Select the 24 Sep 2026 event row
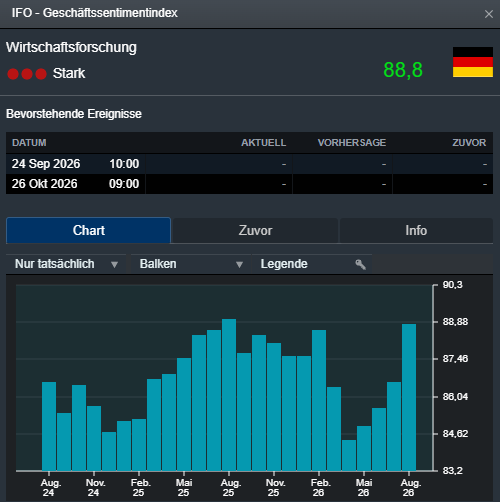500x502 pixels. click(x=249, y=164)
